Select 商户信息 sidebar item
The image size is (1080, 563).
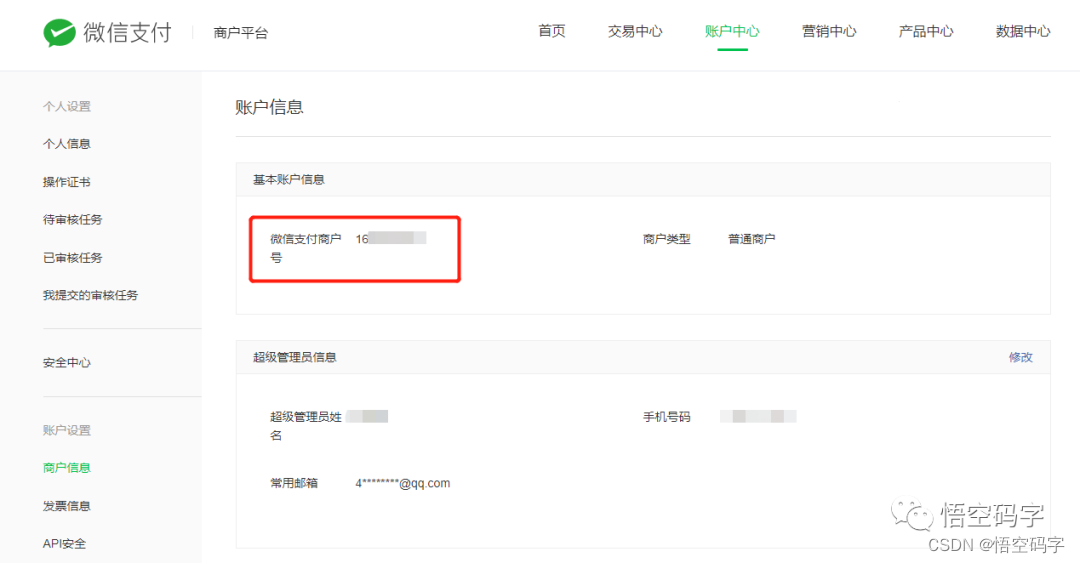tap(67, 468)
